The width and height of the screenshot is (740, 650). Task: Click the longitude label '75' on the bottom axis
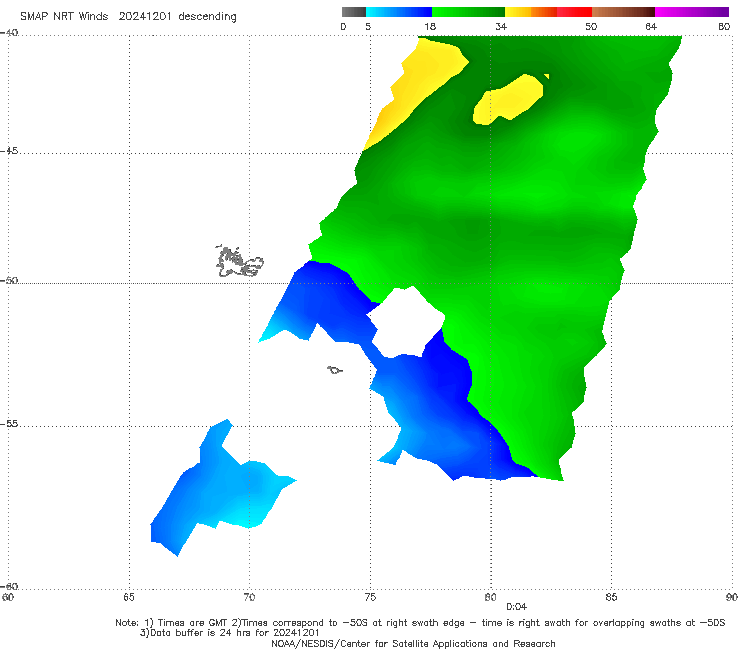tap(370, 597)
